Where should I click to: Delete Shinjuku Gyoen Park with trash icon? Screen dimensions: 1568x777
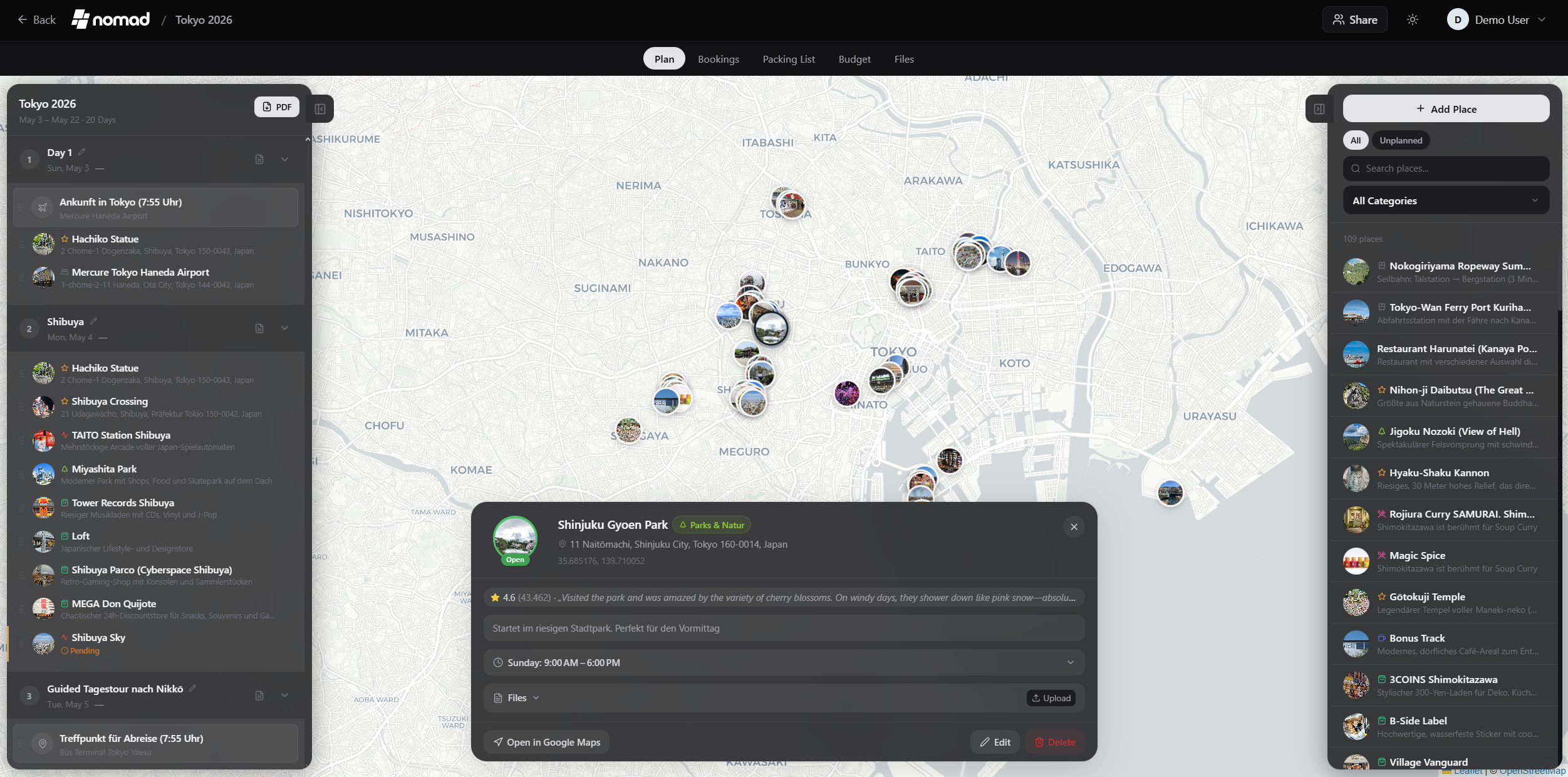(x=1055, y=742)
